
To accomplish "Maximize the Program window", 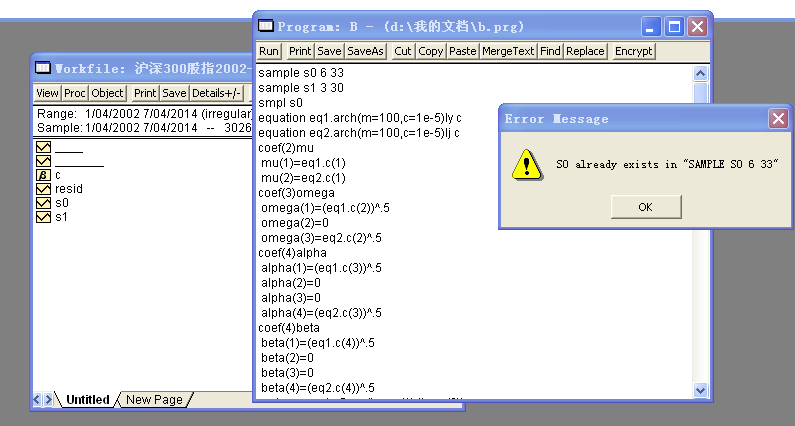I will coord(674,26).
